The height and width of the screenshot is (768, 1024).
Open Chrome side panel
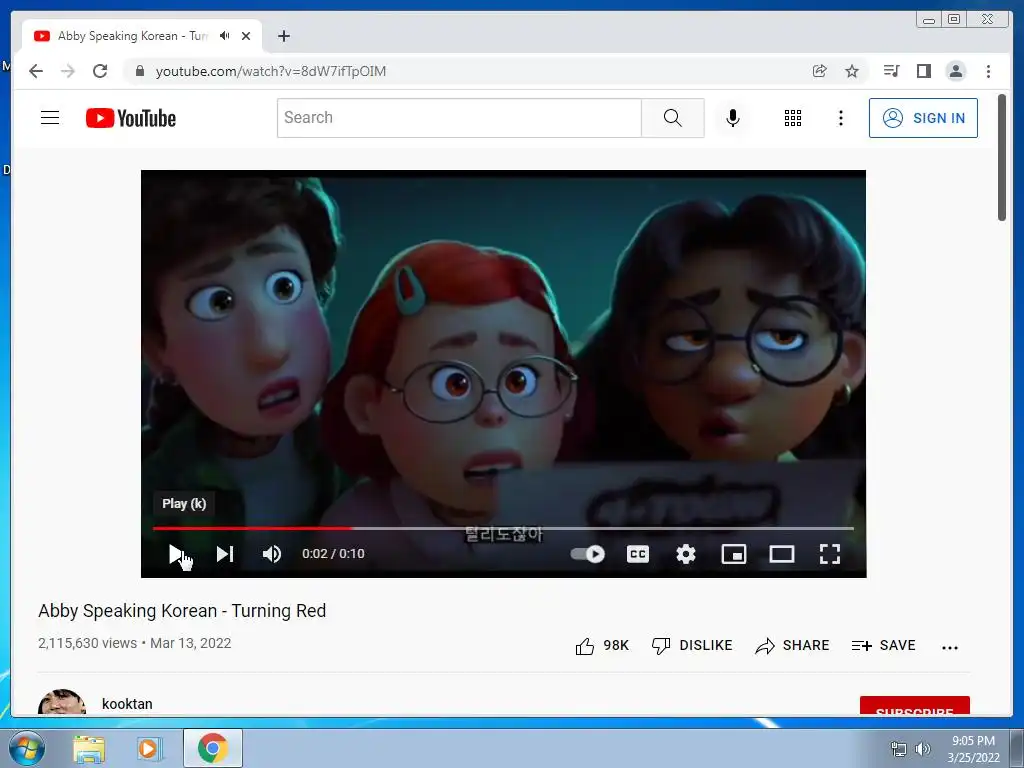(923, 71)
